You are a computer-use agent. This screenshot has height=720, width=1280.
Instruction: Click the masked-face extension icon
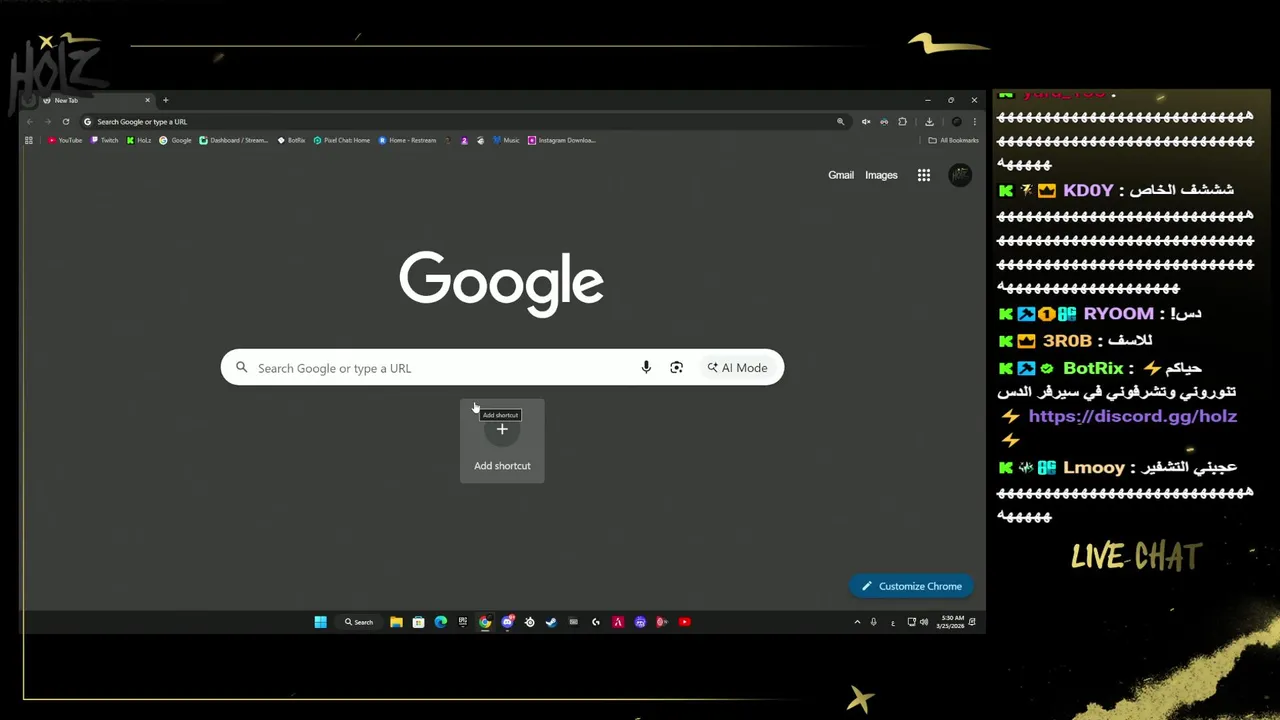[884, 122]
